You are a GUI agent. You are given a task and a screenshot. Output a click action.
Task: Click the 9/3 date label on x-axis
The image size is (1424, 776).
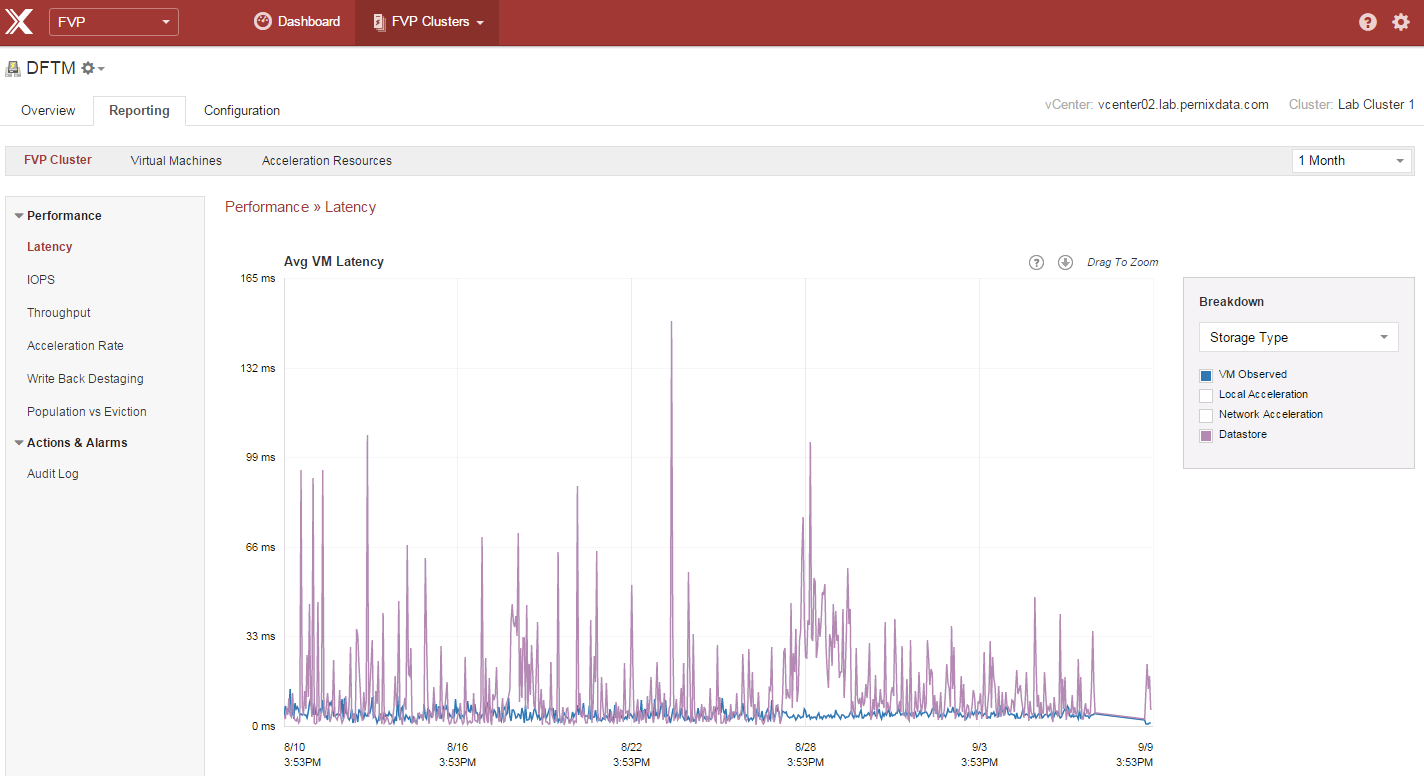pos(979,748)
